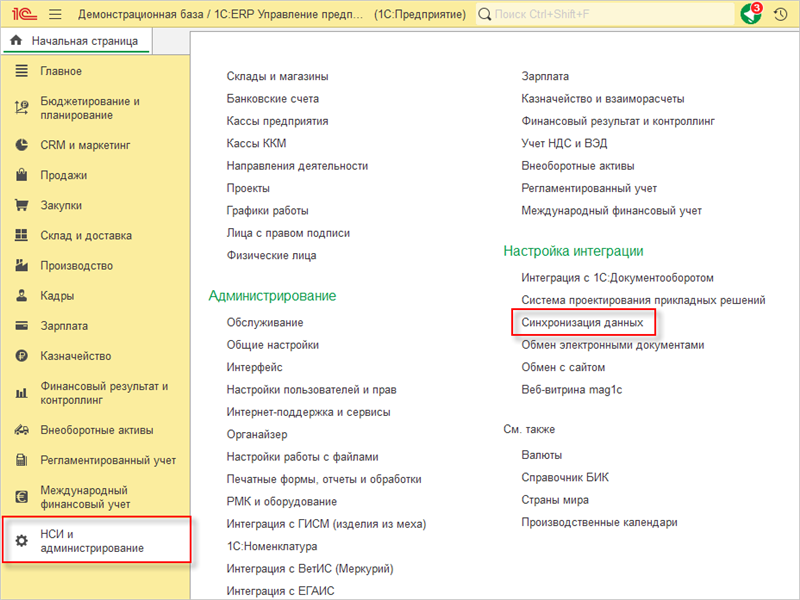Screen dimensions: 800x600
Task: Open Кадры section in sidebar
Action: (57, 296)
